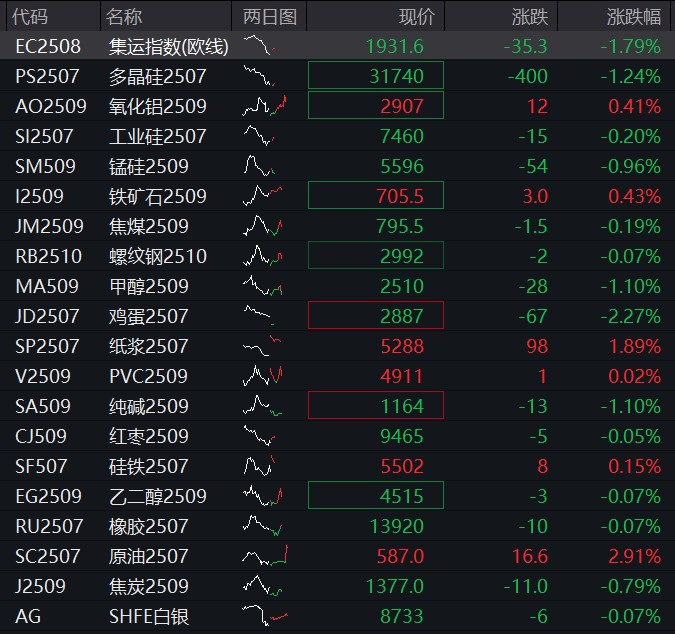Image resolution: width=675 pixels, height=634 pixels.
Task: Select the name 橡胶2507
Action: [149, 526]
